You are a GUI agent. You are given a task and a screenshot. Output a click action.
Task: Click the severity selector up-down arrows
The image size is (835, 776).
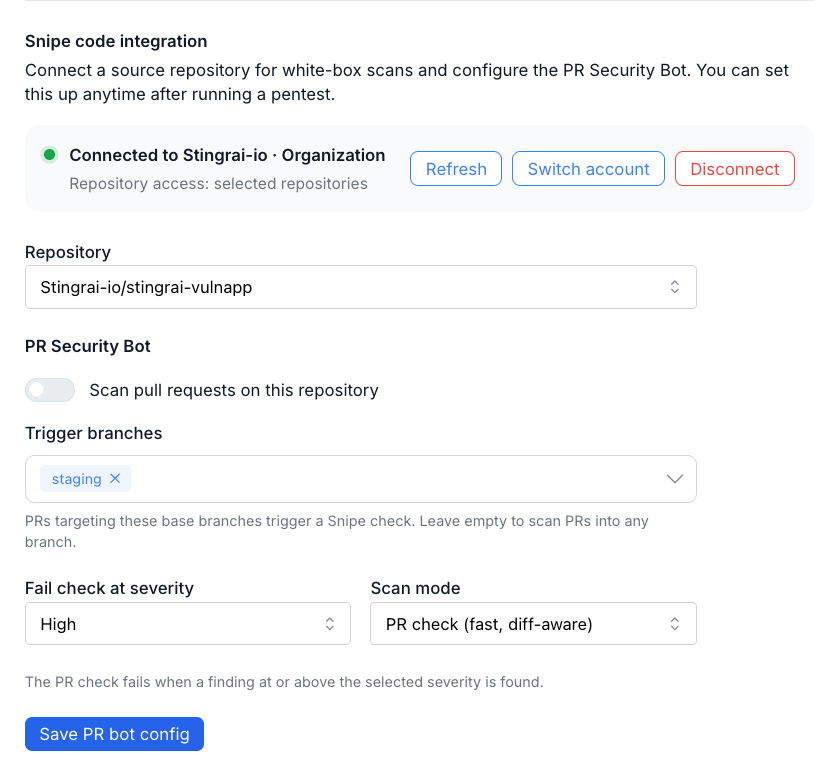(330, 624)
